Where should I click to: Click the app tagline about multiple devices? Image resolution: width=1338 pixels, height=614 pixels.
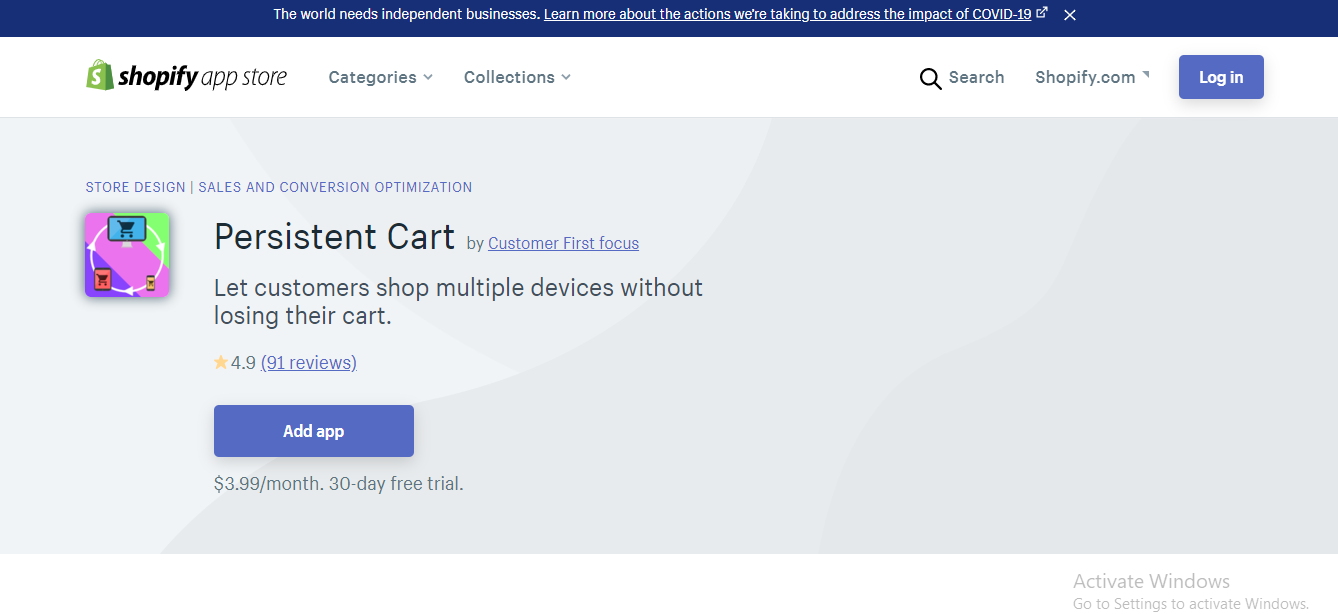(458, 301)
